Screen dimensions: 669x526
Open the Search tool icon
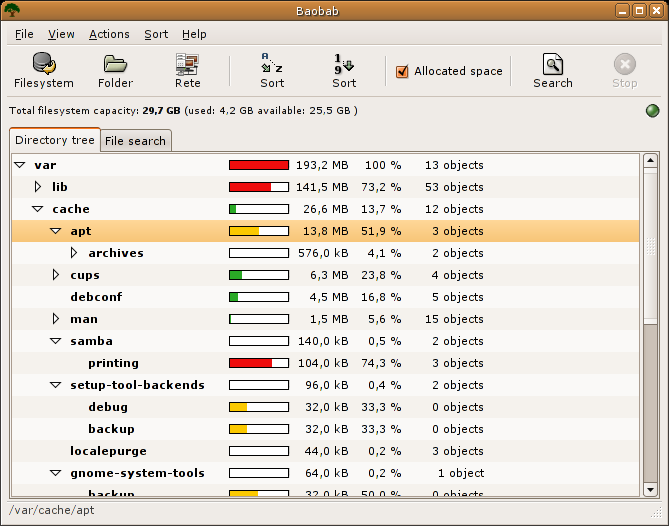(x=552, y=63)
